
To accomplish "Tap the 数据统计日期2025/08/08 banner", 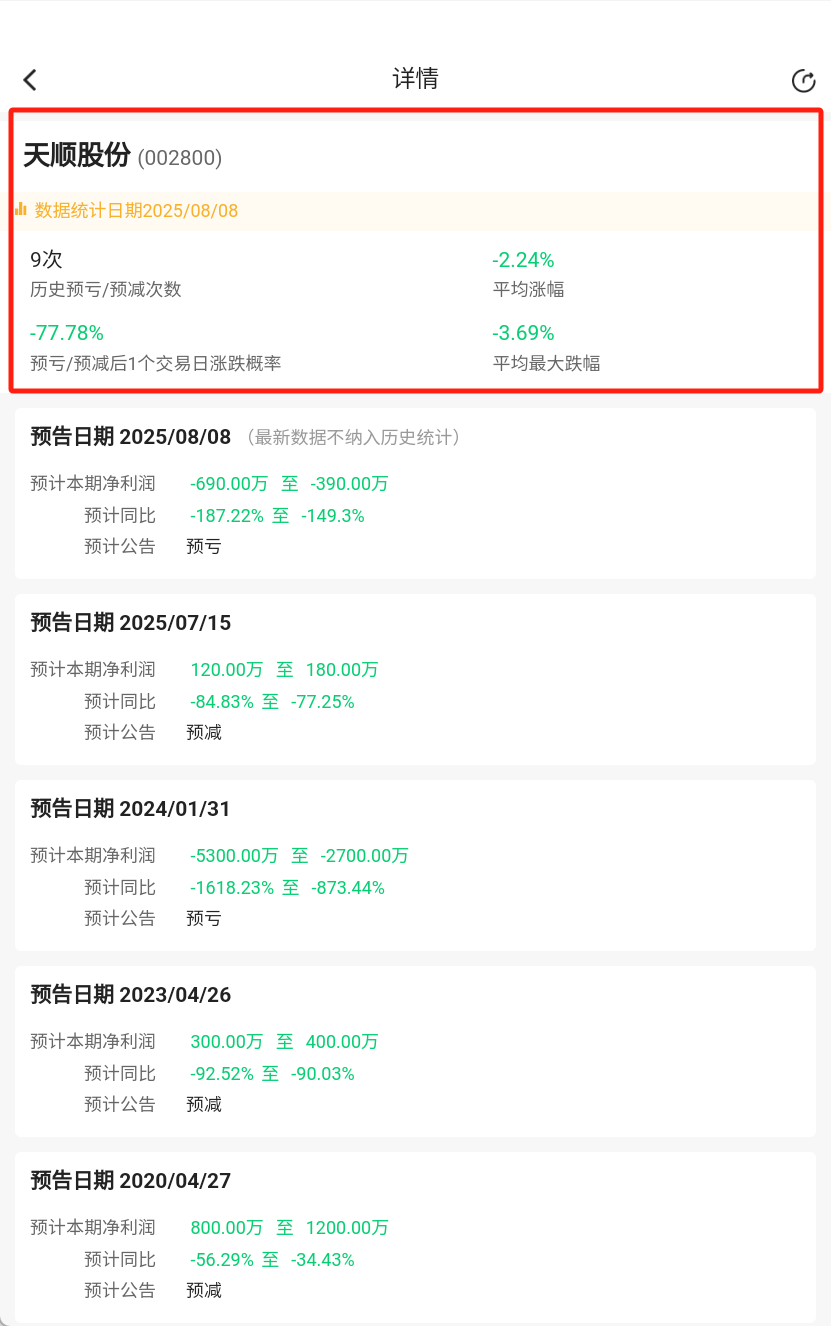I will [415, 211].
